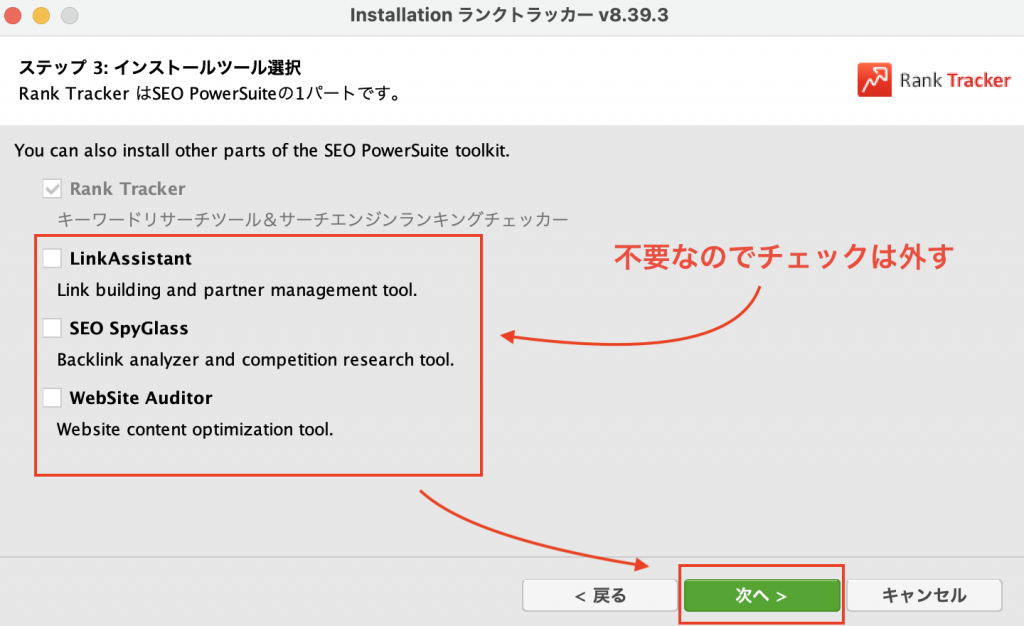This screenshot has height=626, width=1024.
Task: Cancel installation with キャンセル button
Action: (x=924, y=595)
